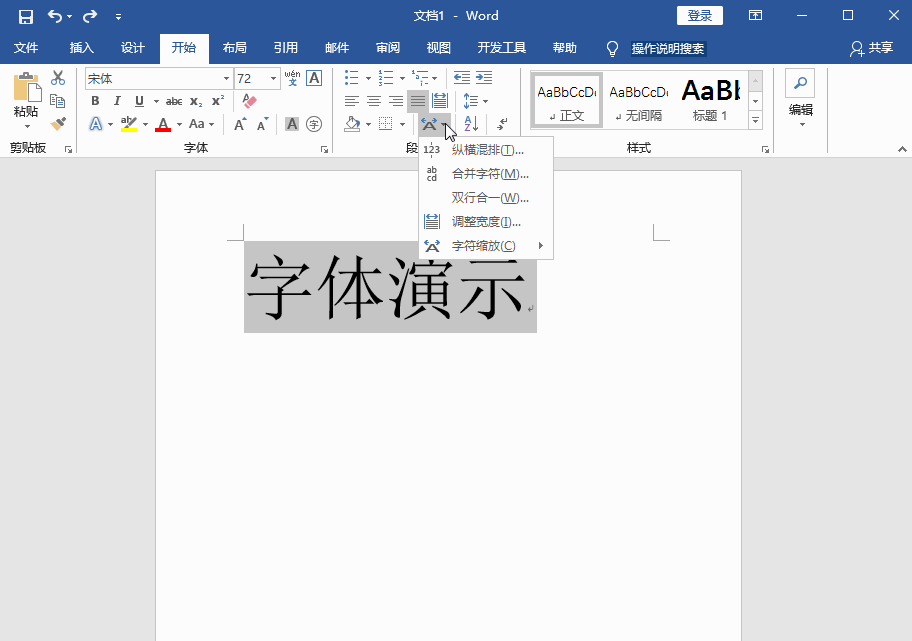Apply the red font color swatch
The image size is (912, 641).
point(163,125)
